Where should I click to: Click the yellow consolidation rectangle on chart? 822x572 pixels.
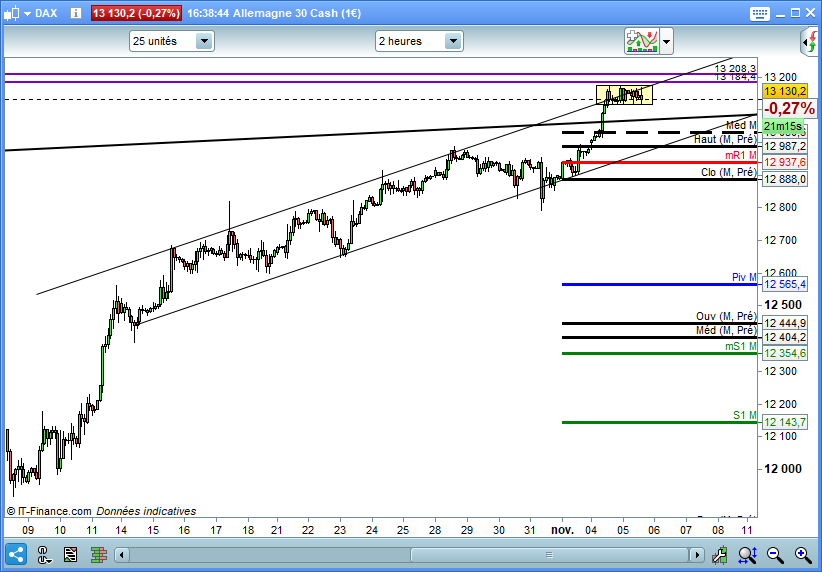624,95
